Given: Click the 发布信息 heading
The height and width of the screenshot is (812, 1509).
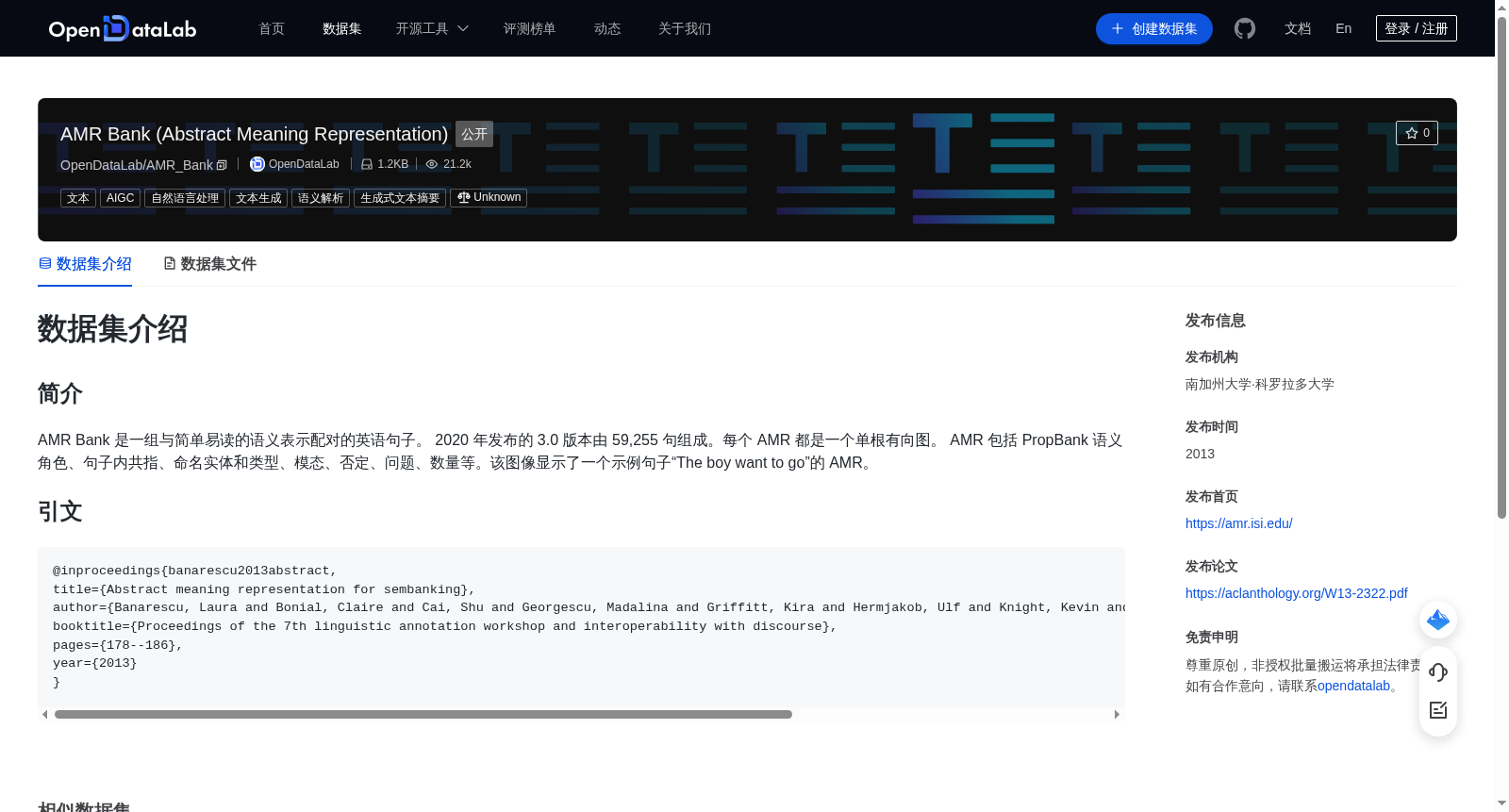Looking at the screenshot, I should [1216, 321].
